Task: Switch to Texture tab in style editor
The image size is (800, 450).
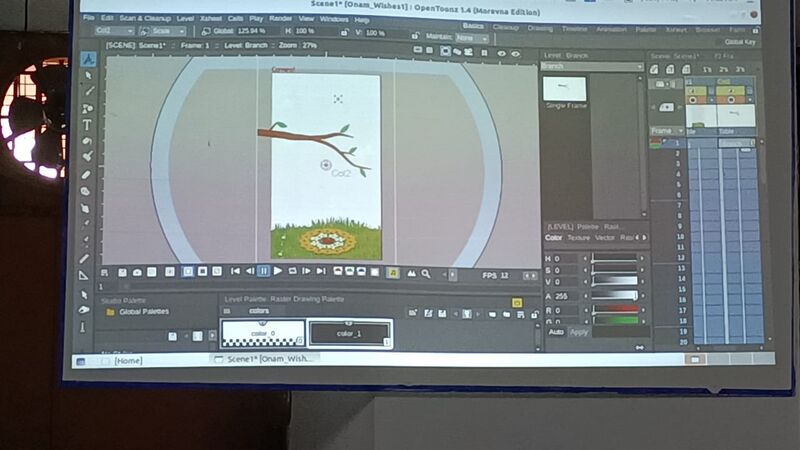Action: coord(578,238)
